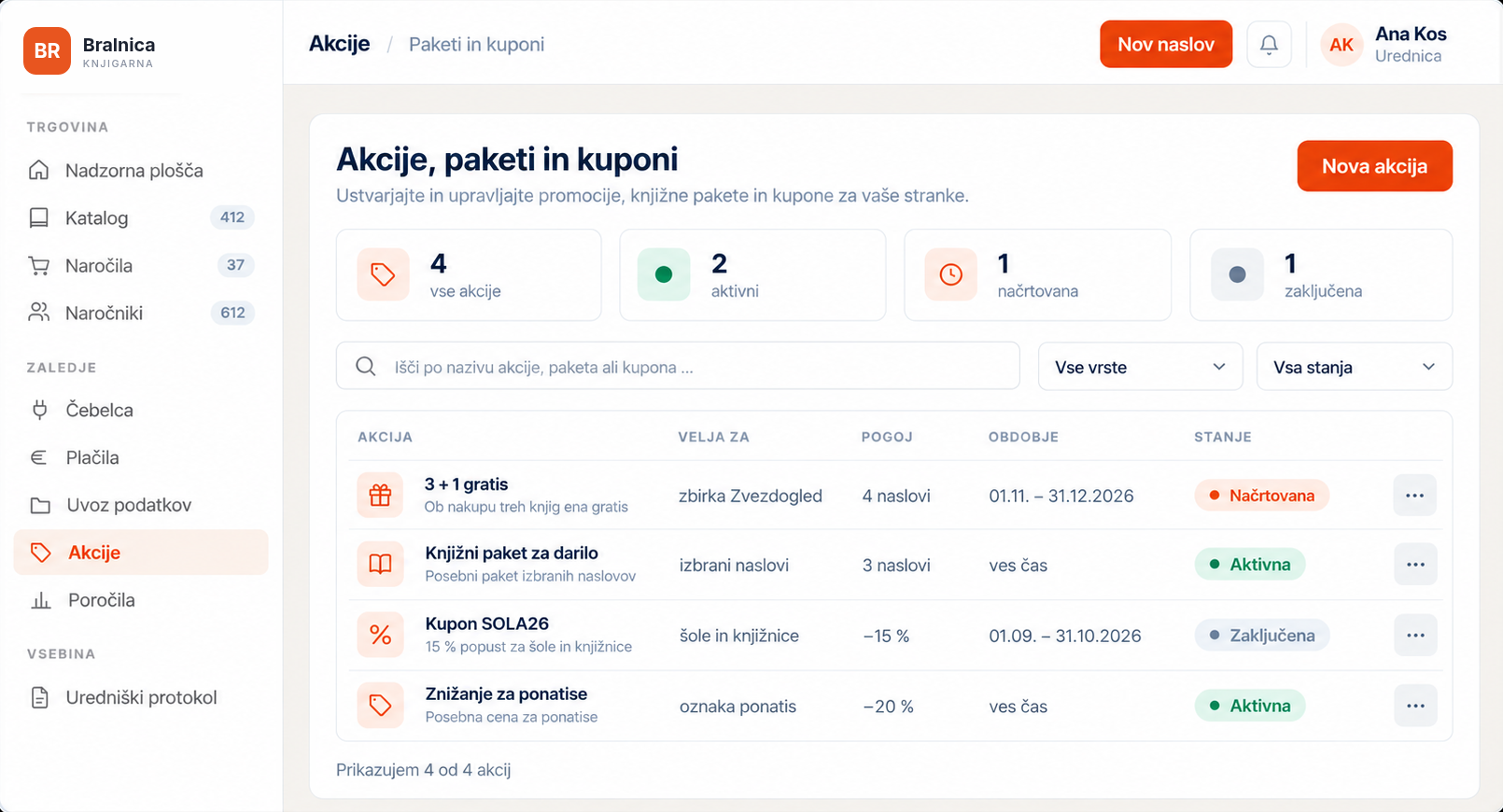Screen dimensions: 1503x812
Task: Open the Katalog section
Action: (141, 218)
